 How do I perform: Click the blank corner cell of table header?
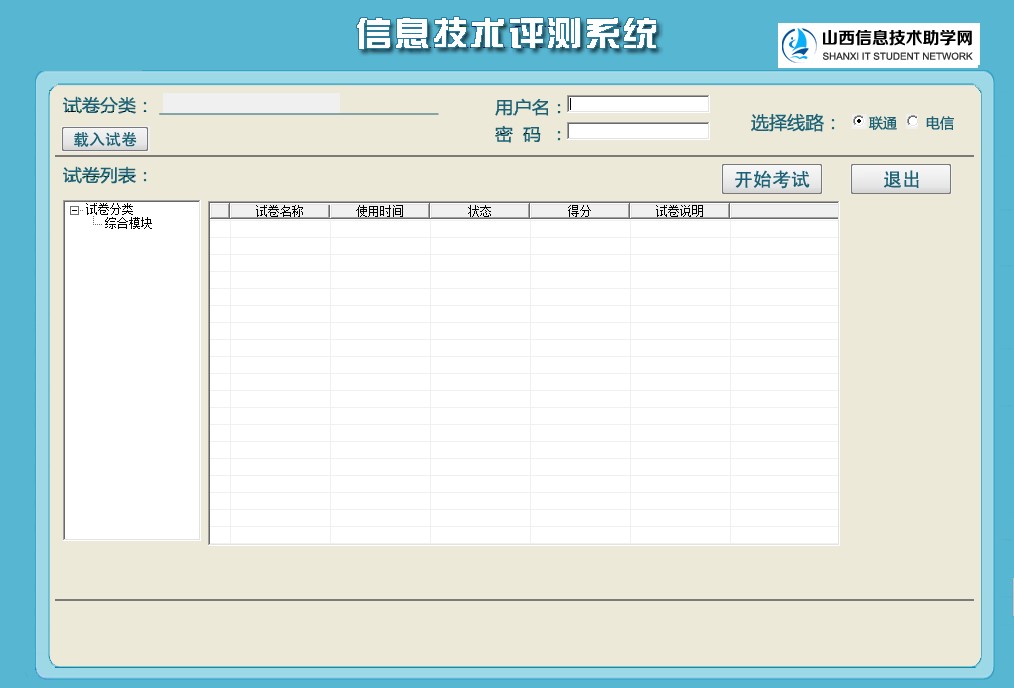point(219,211)
